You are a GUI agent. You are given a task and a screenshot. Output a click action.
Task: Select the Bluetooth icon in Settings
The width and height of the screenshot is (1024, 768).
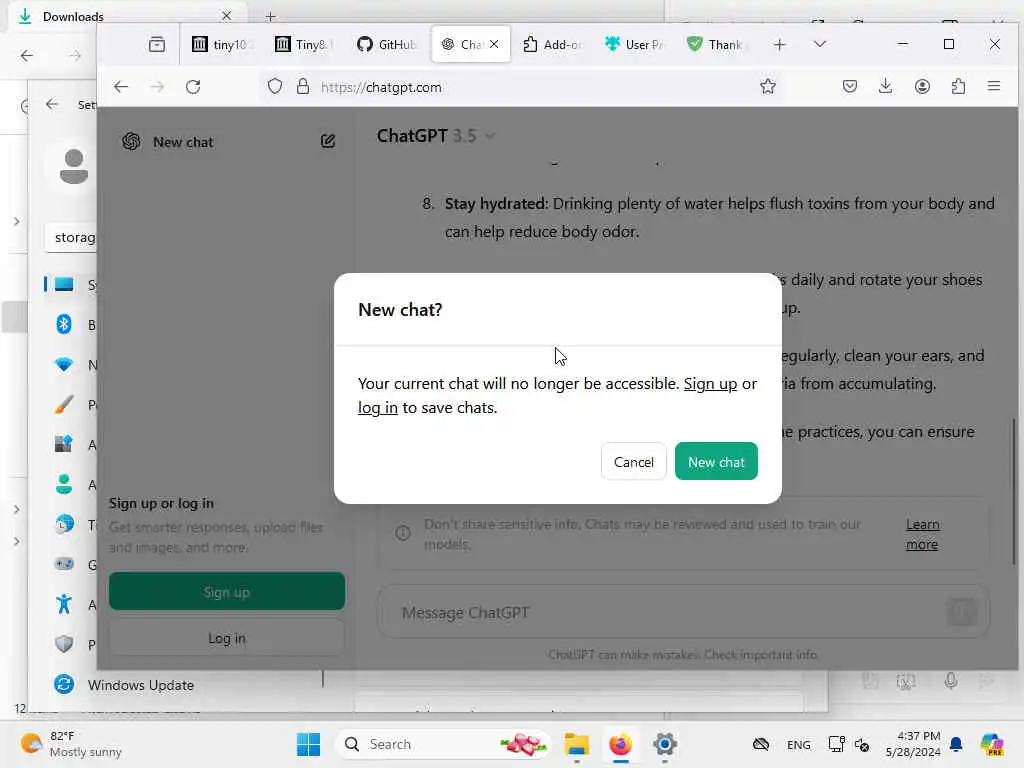63,324
